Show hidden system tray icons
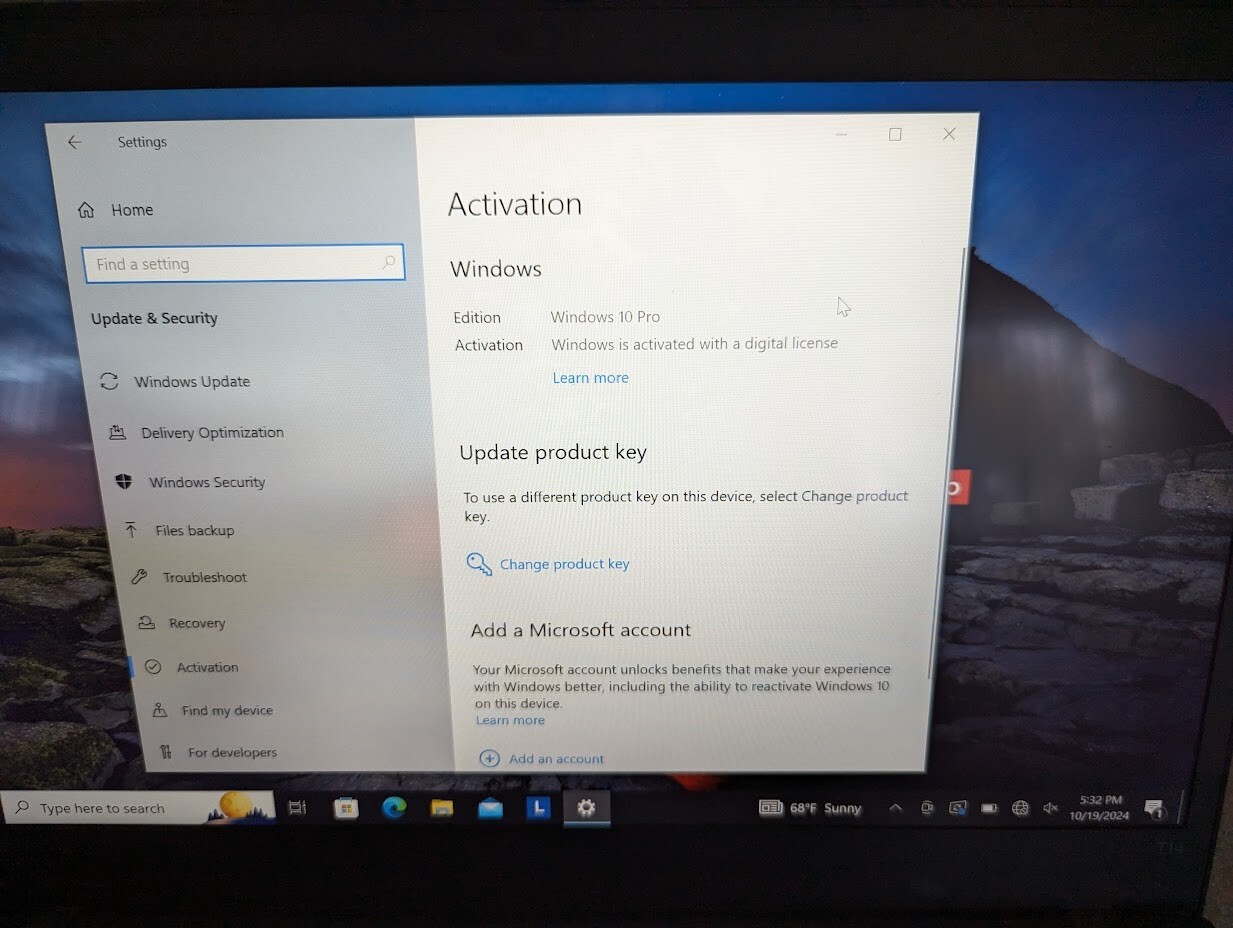Image resolution: width=1233 pixels, height=928 pixels. 895,808
